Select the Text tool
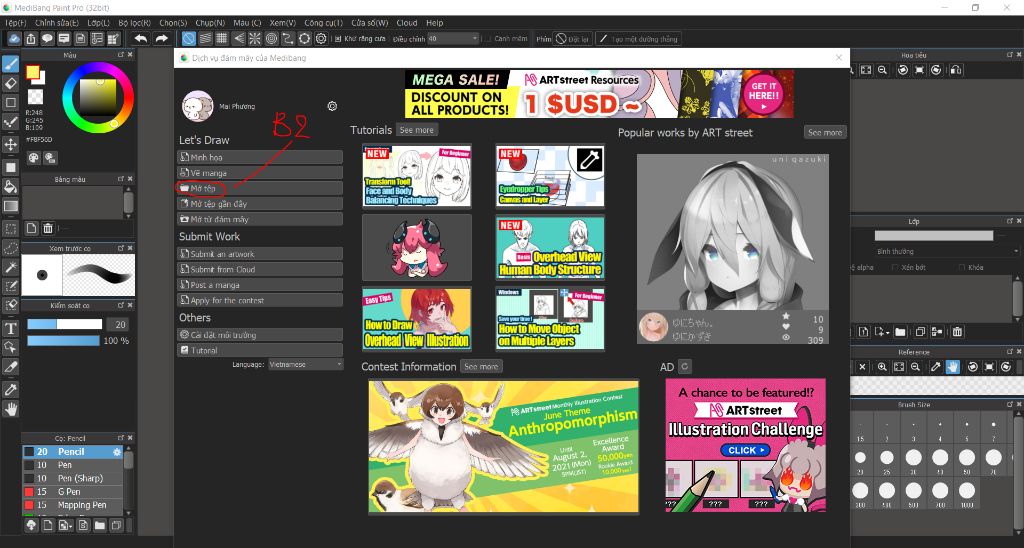 click(10, 328)
